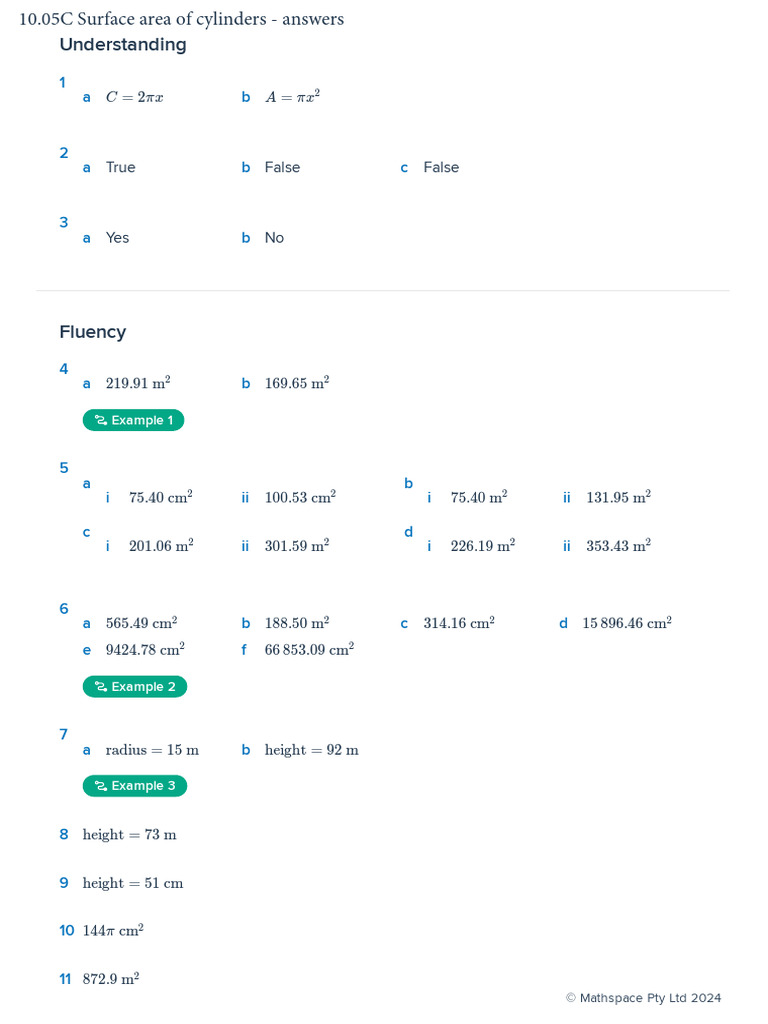This screenshot has height=1024, width=768.
Task: Click the Fluency section heading
Action: point(93,332)
